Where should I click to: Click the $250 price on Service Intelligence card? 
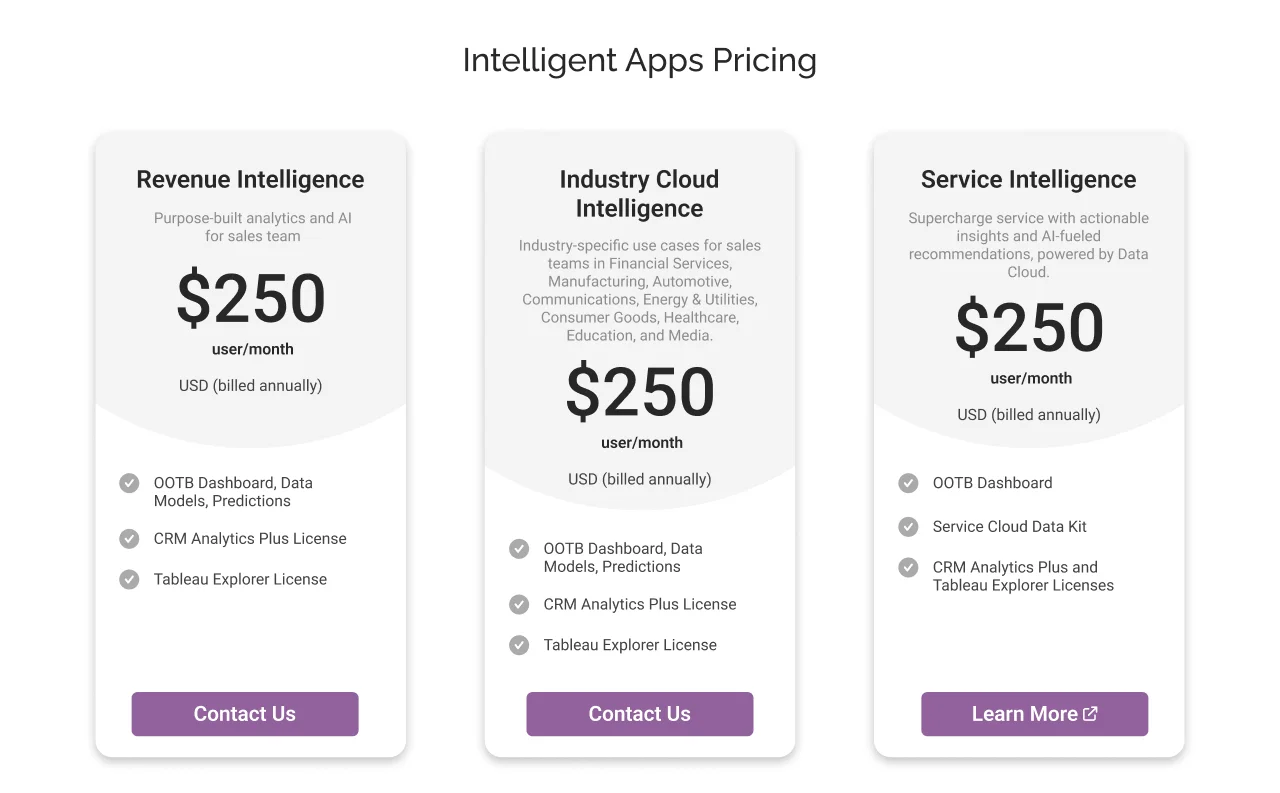click(x=1028, y=329)
